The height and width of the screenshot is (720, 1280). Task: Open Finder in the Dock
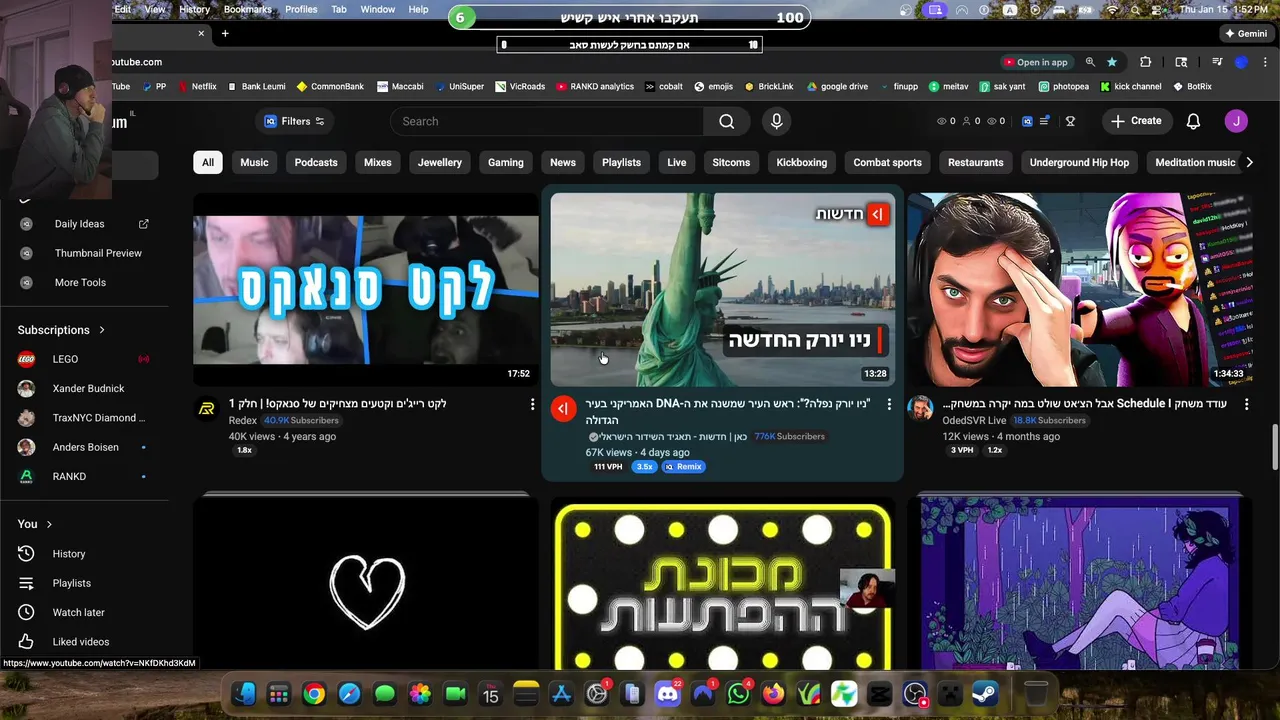(244, 693)
